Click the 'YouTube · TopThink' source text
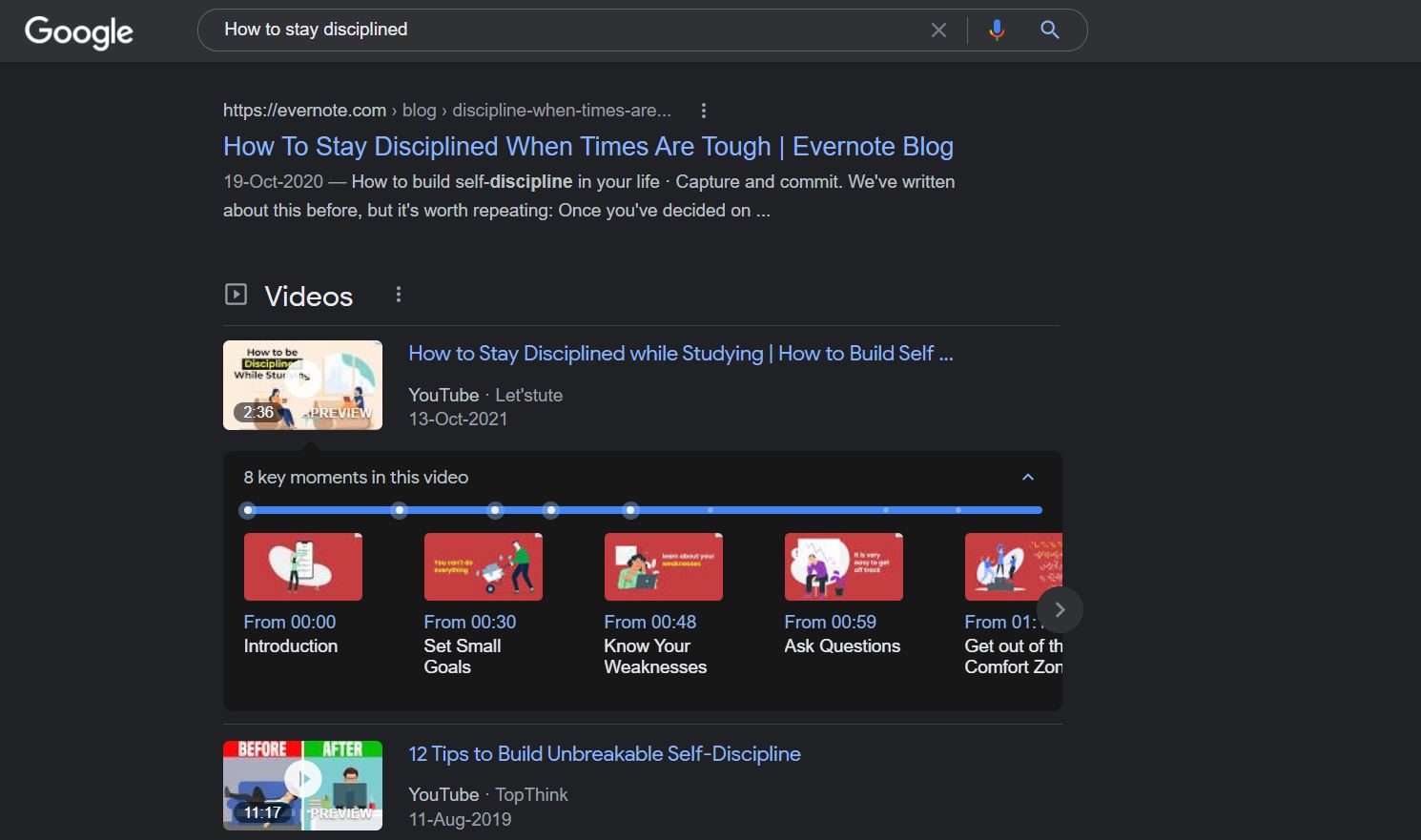The height and width of the screenshot is (840, 1421). 488,794
